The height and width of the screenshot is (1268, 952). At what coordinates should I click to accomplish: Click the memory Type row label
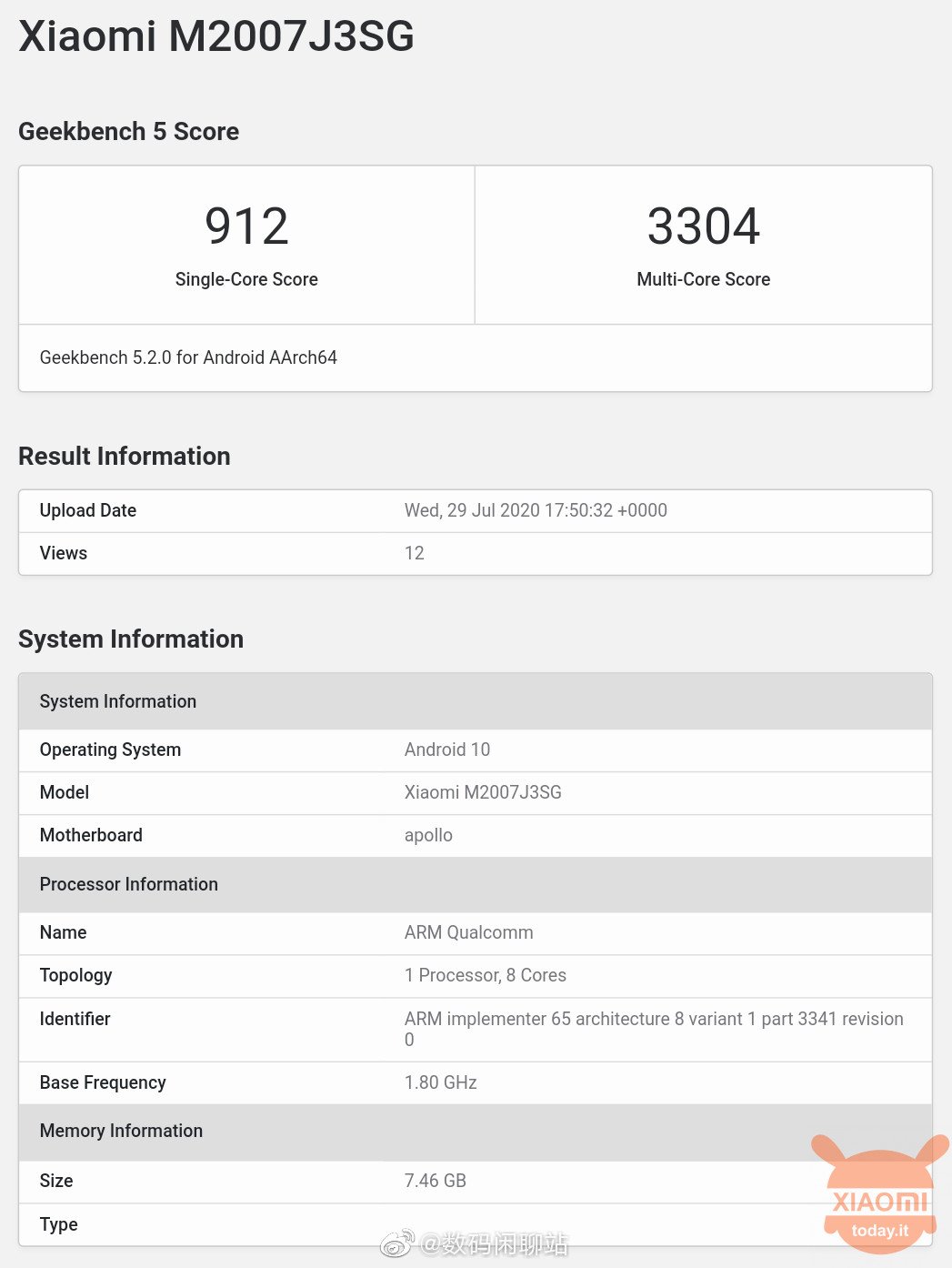point(59,1224)
